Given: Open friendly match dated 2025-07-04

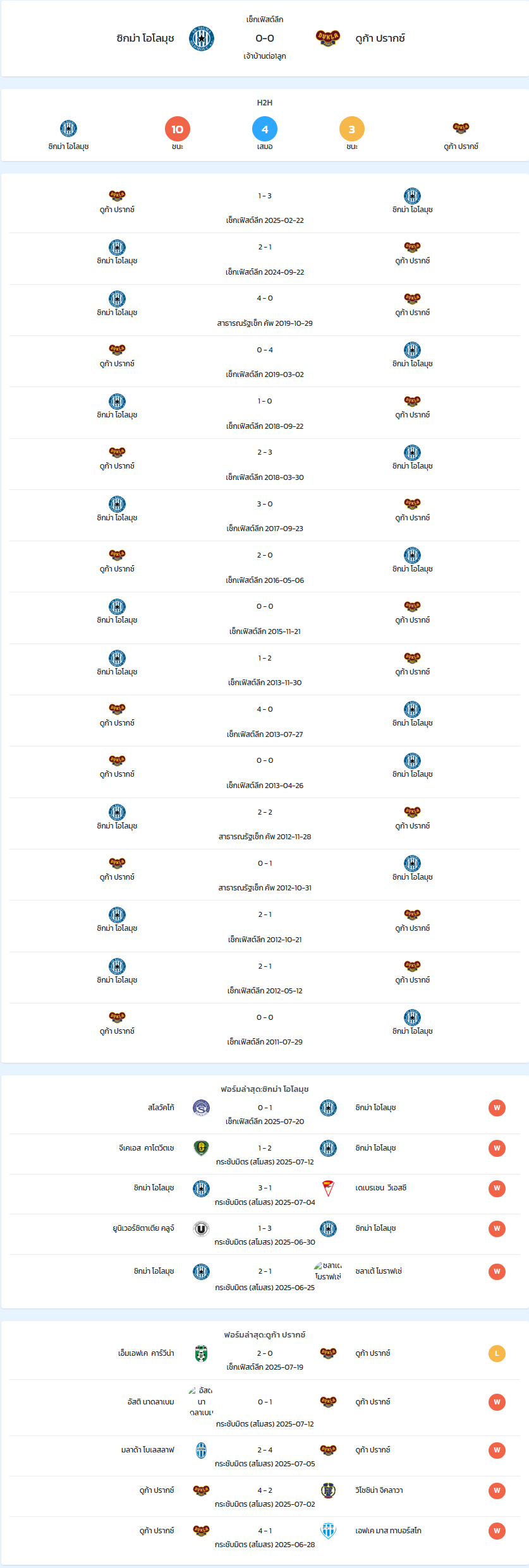Looking at the screenshot, I should (265, 1194).
